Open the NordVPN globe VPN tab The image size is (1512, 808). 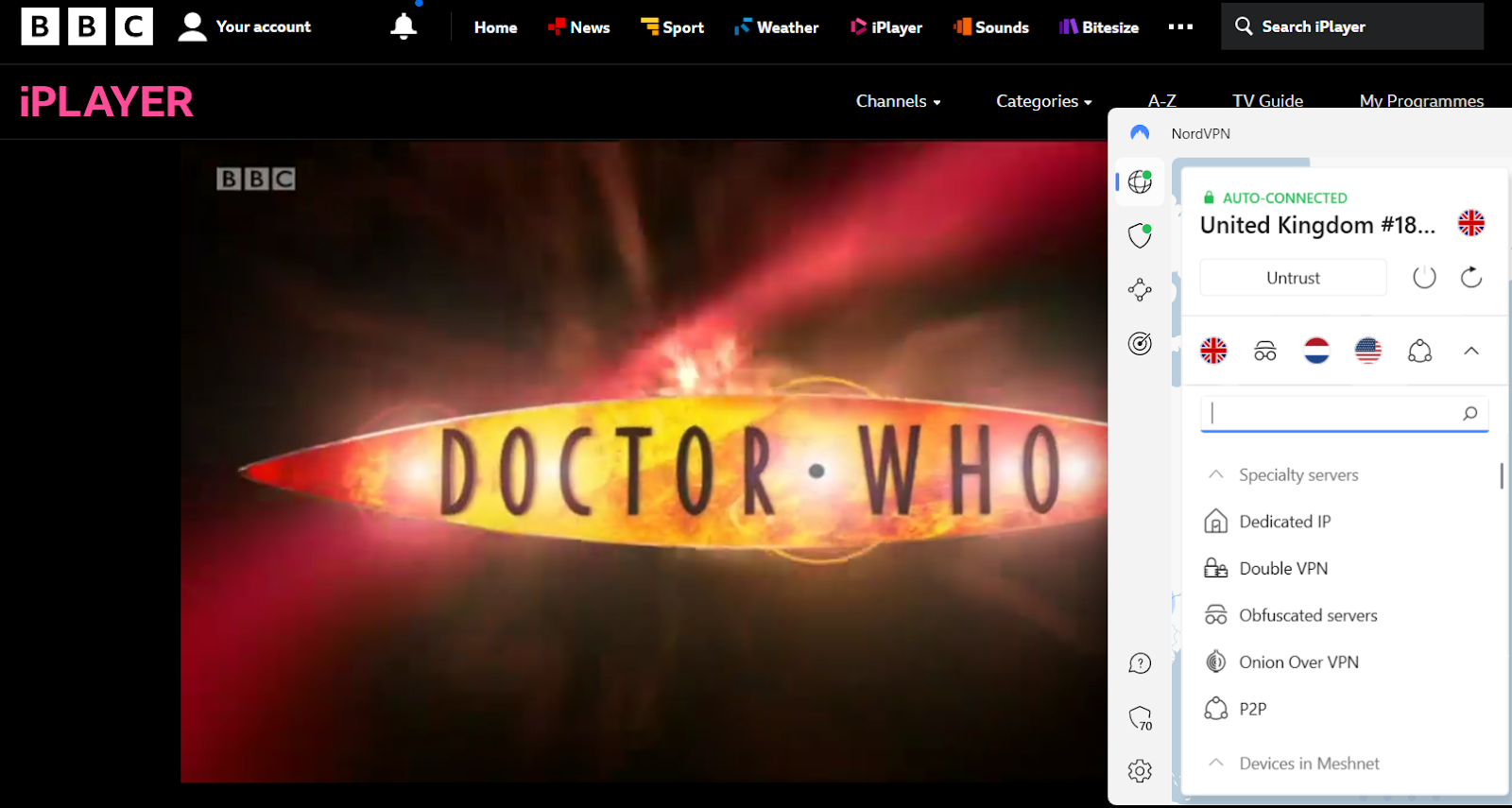click(x=1140, y=181)
